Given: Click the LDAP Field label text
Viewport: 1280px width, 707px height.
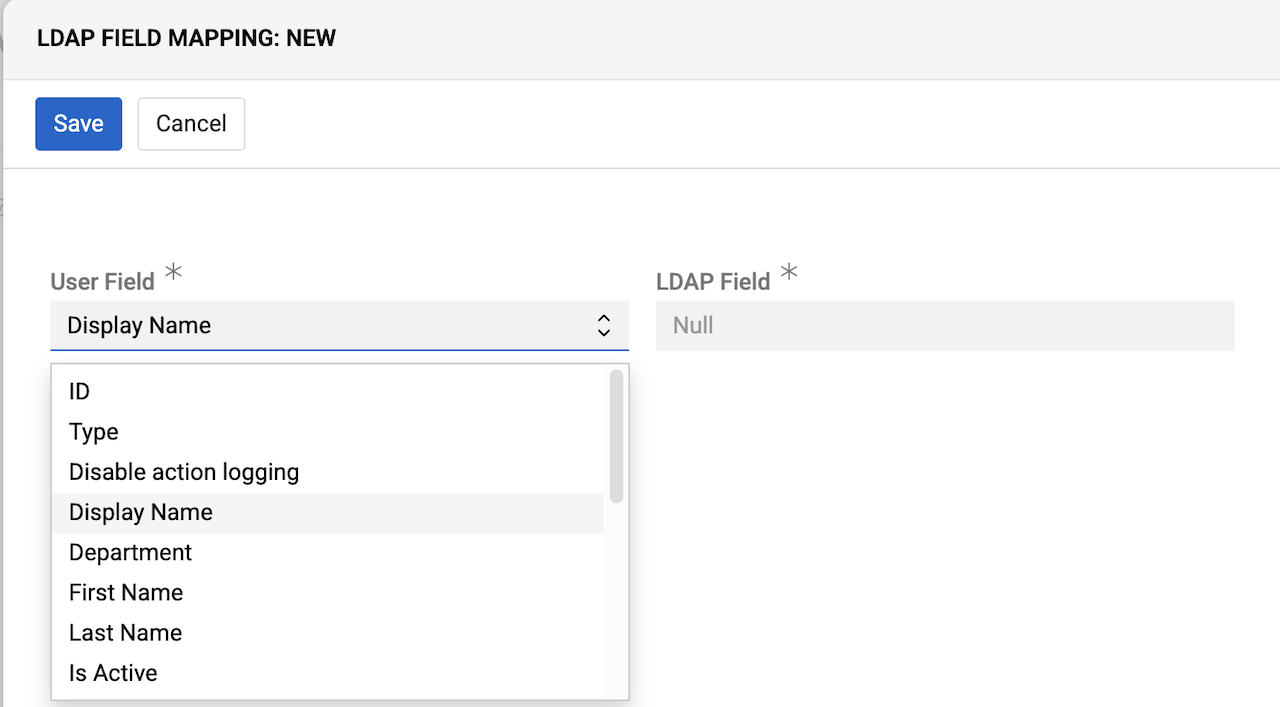Looking at the screenshot, I should click(x=711, y=281).
